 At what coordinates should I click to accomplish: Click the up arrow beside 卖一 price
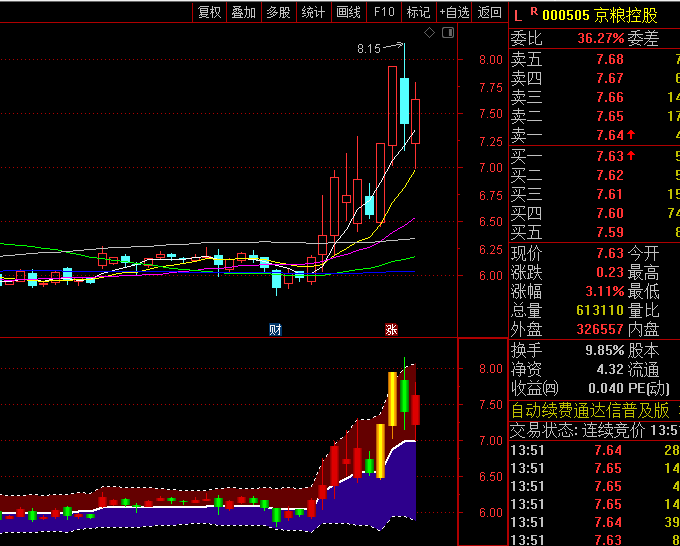pyautogui.click(x=631, y=135)
